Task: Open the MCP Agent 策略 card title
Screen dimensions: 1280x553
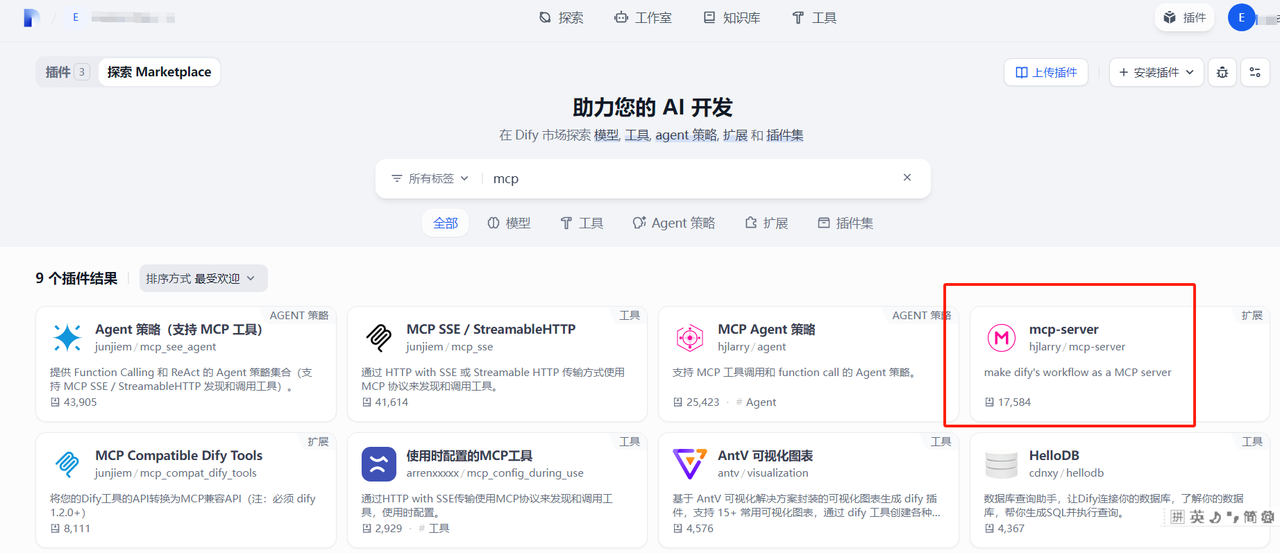Action: tap(767, 329)
